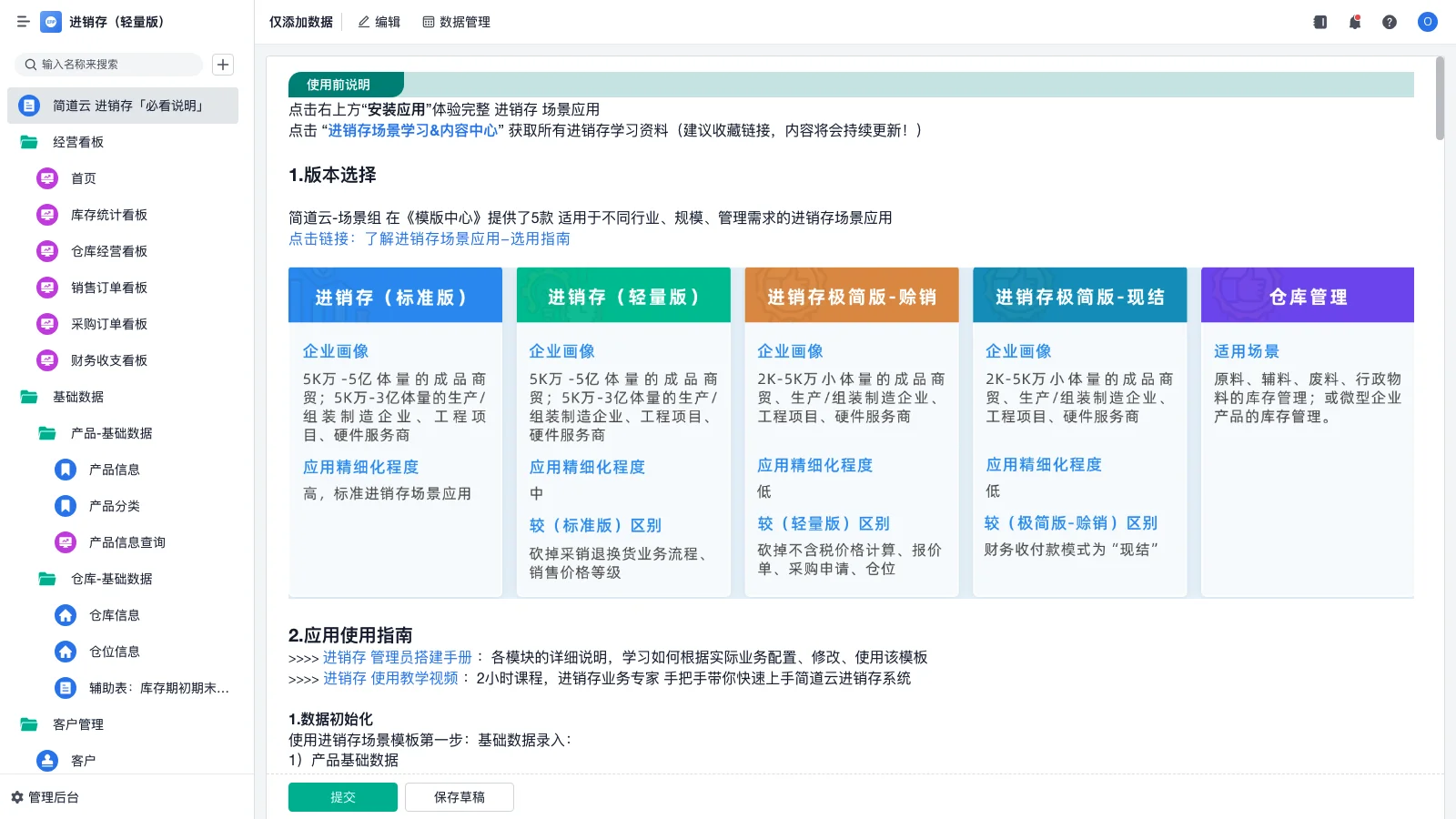Open the 产品信息 form icon

(65, 470)
